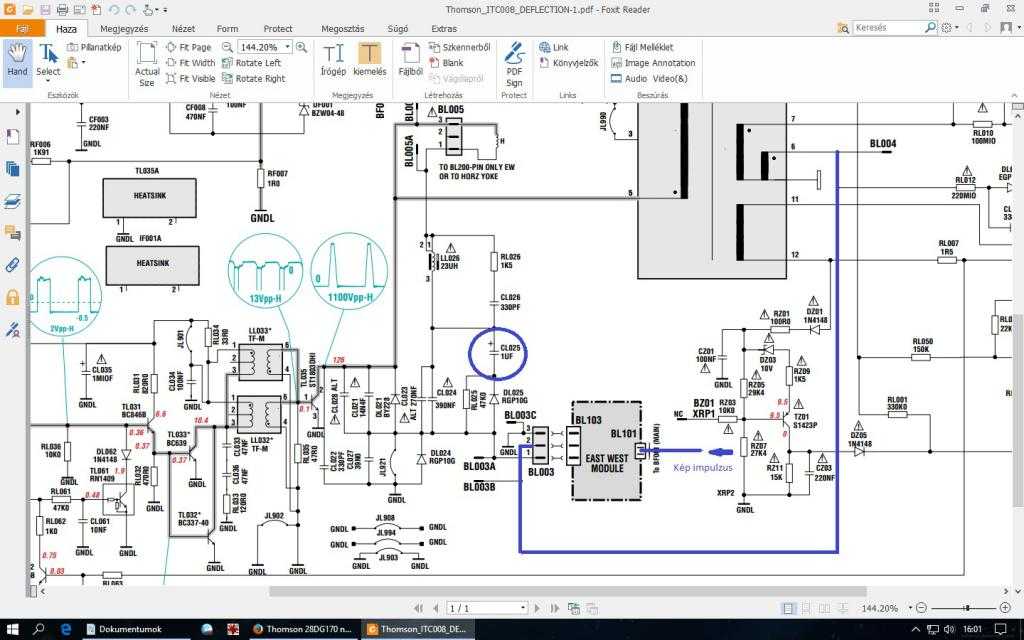Create PDF from scanner with Szkennerből
Viewport: 1024px width, 640px height.
coord(460,47)
